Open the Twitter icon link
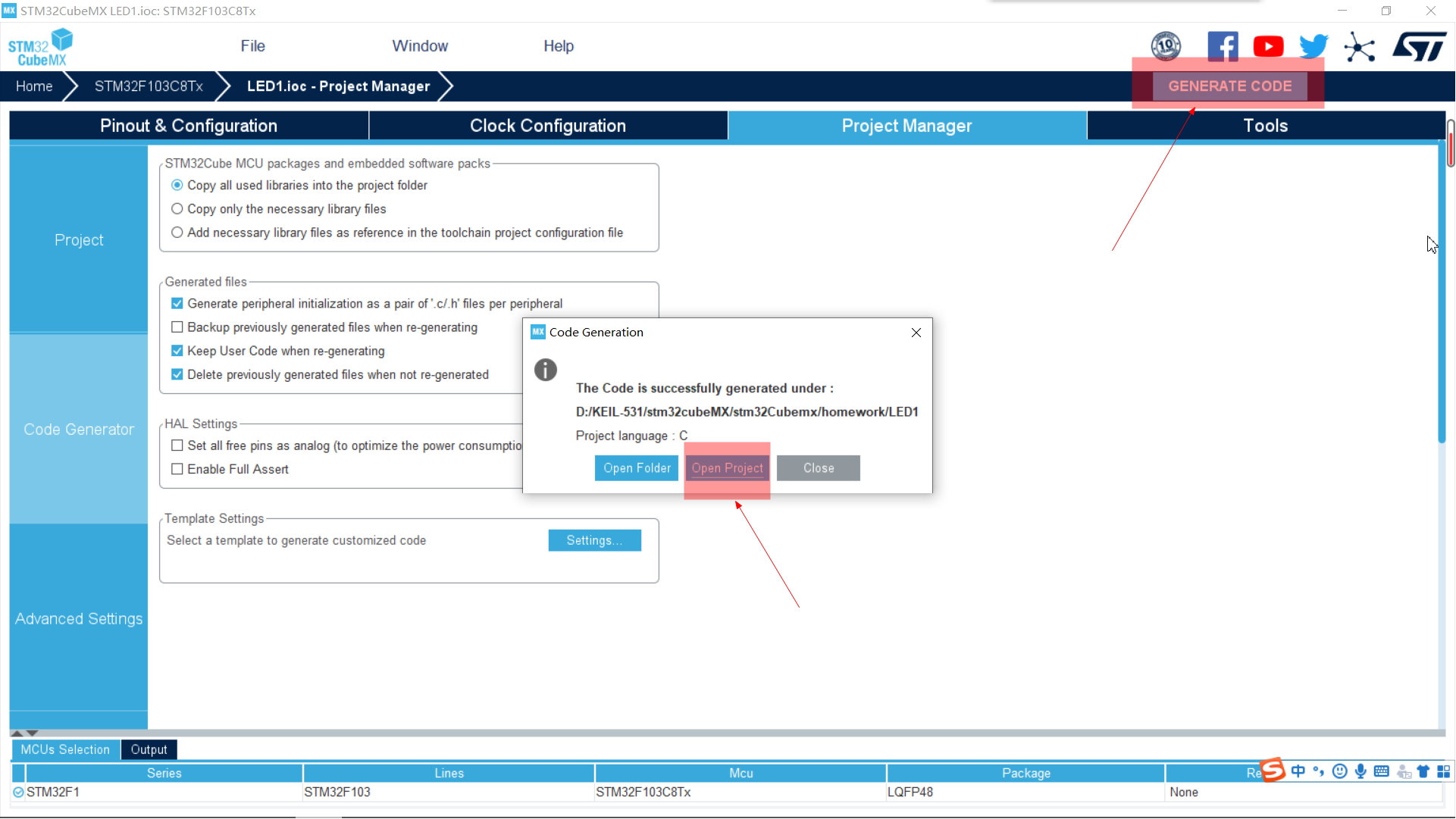 [1314, 46]
